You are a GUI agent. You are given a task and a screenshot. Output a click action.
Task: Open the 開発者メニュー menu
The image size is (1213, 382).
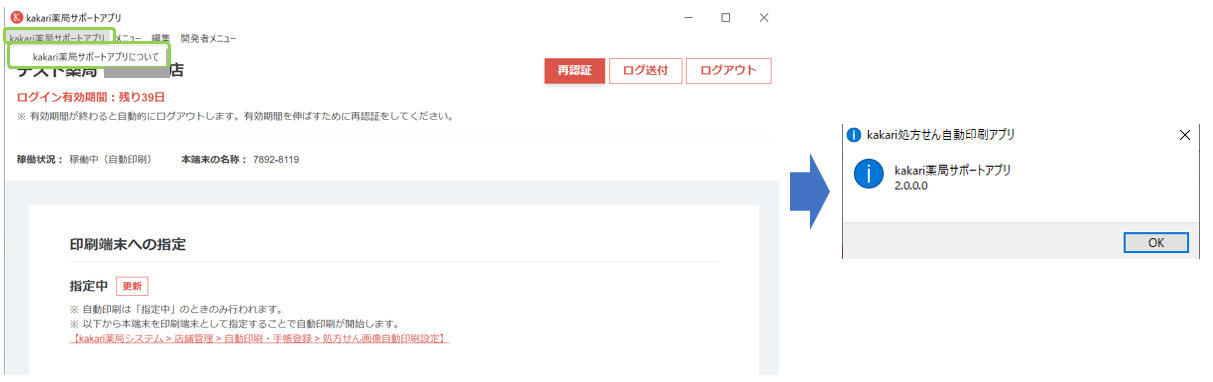tap(208, 38)
